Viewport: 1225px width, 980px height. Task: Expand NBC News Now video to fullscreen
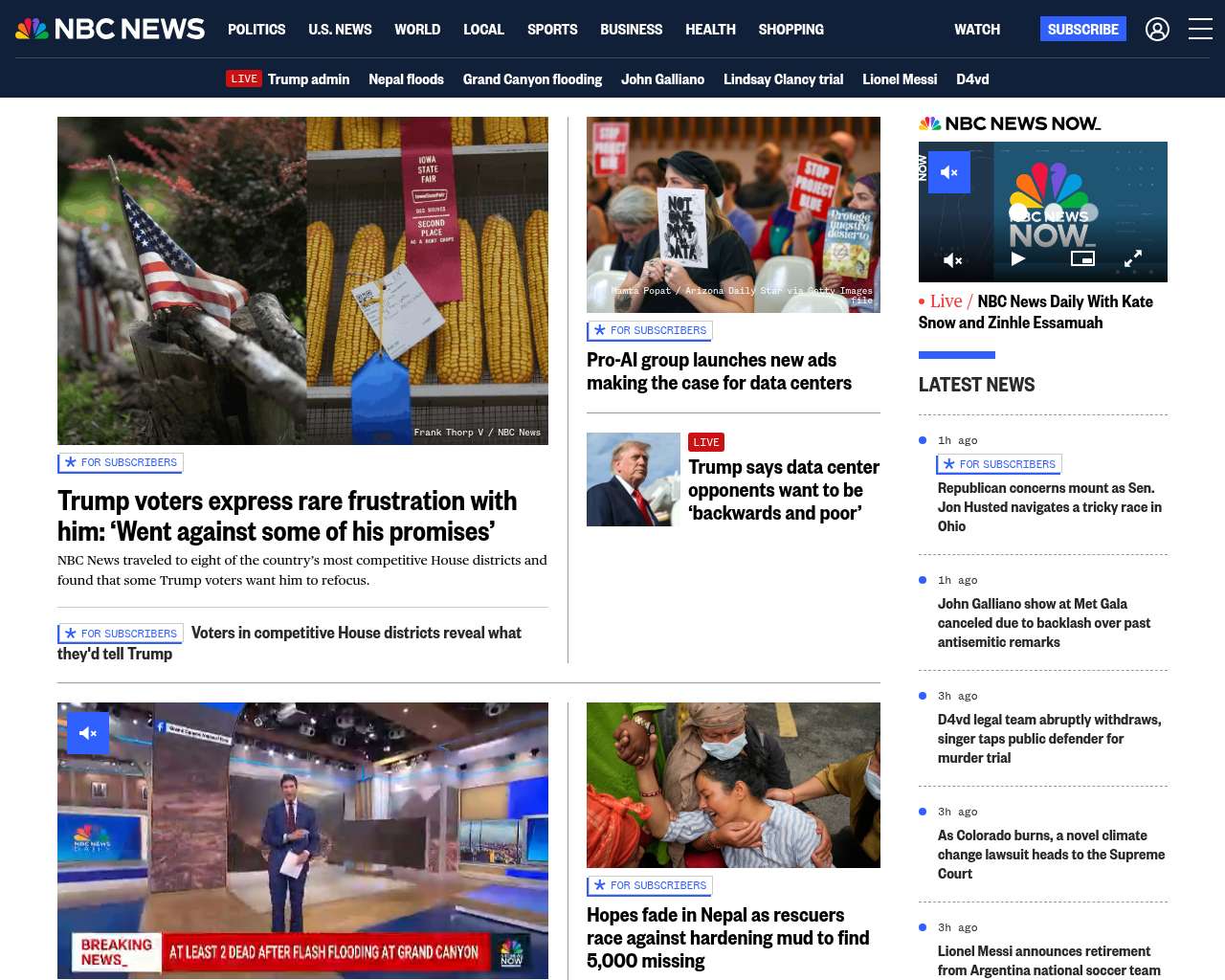click(1133, 258)
